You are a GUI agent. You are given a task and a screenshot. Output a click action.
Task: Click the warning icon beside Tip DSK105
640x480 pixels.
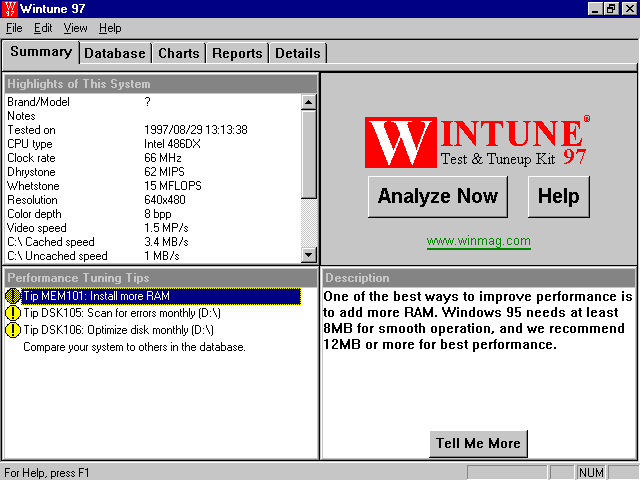tap(13, 313)
